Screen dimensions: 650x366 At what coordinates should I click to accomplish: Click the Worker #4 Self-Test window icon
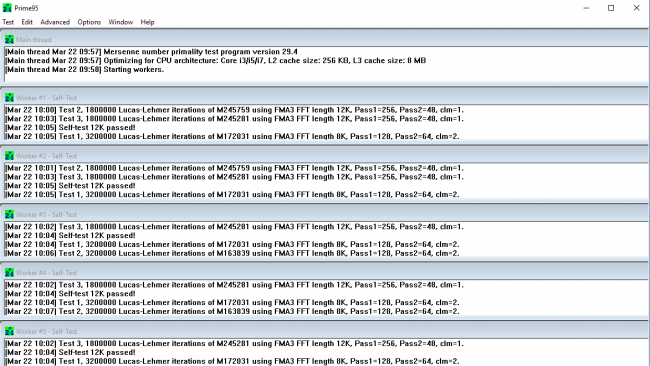click(x=9, y=272)
